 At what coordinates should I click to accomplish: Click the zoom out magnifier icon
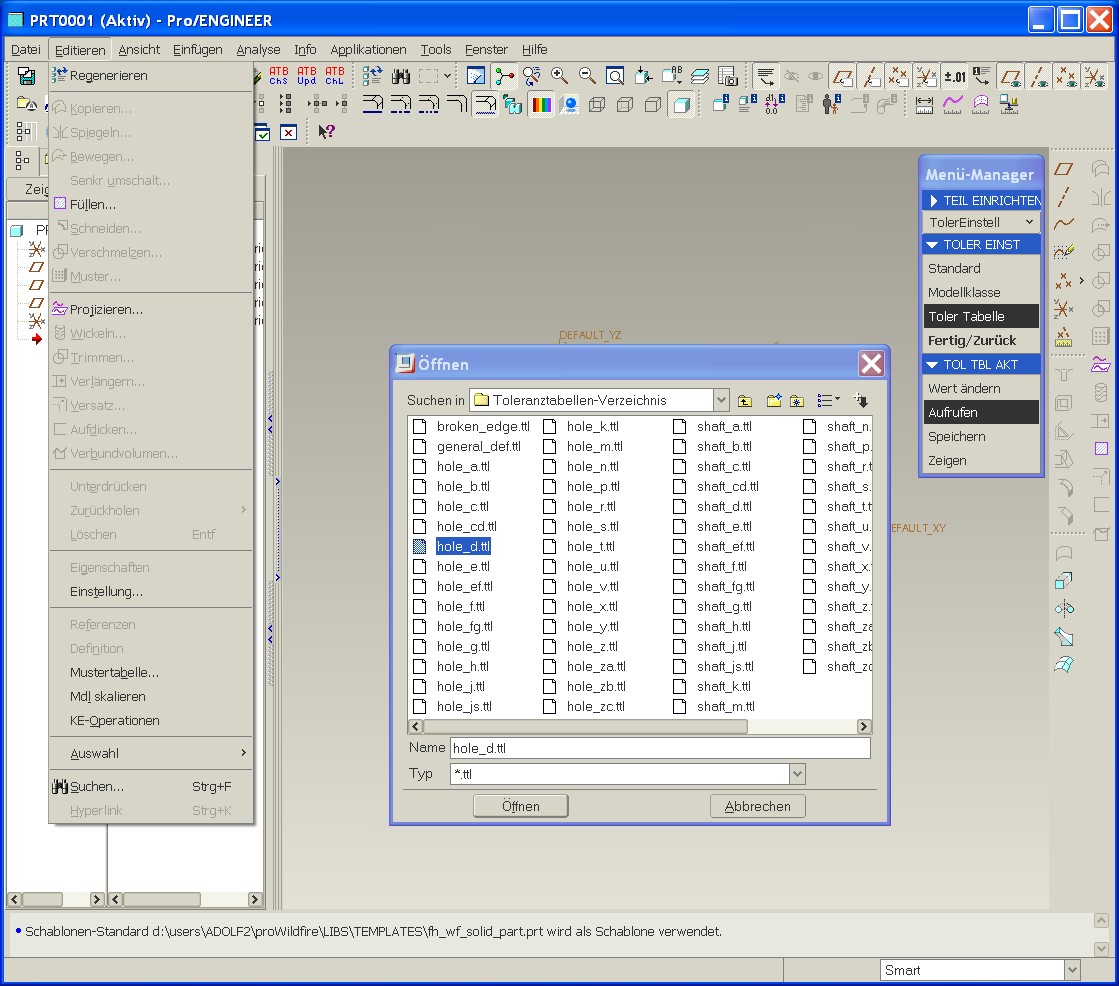pyautogui.click(x=587, y=76)
